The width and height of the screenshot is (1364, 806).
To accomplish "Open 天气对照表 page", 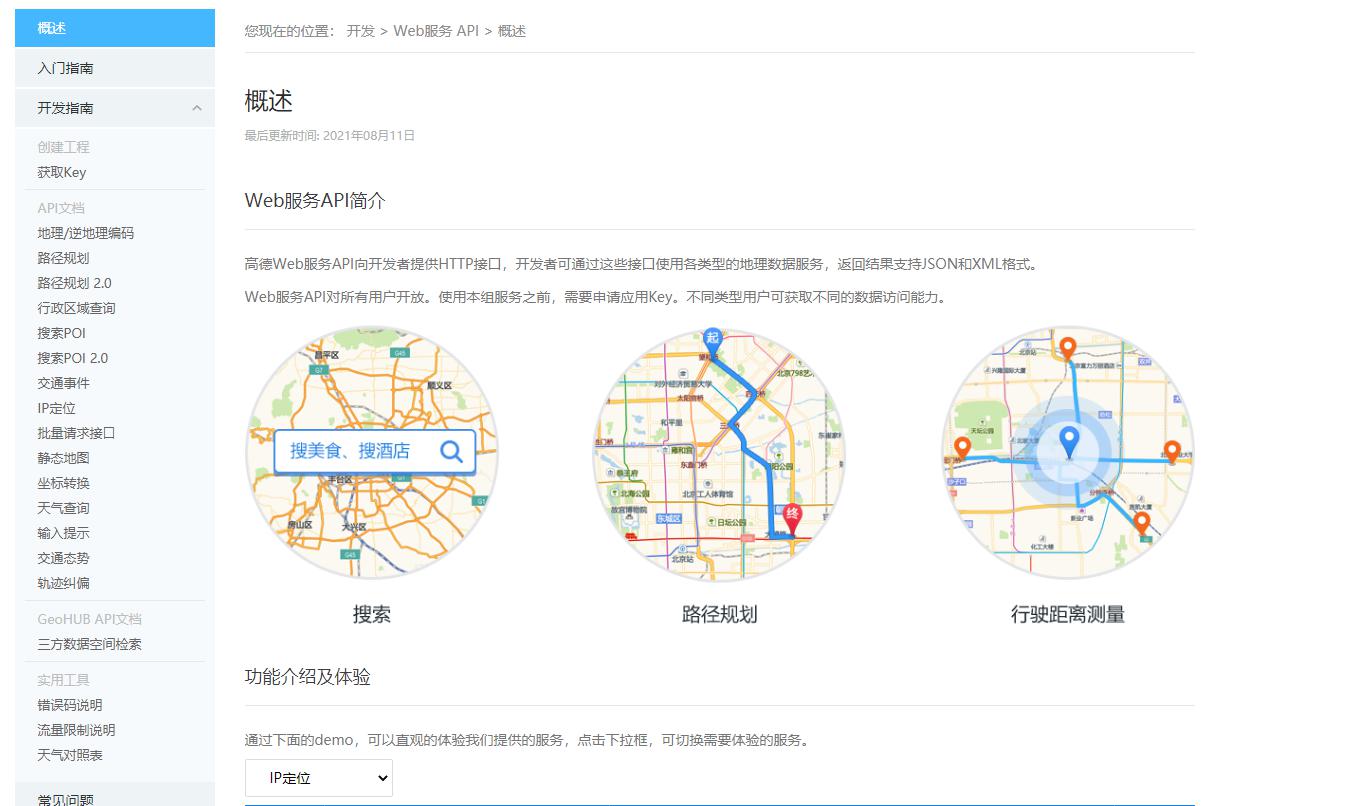I will pos(69,755).
